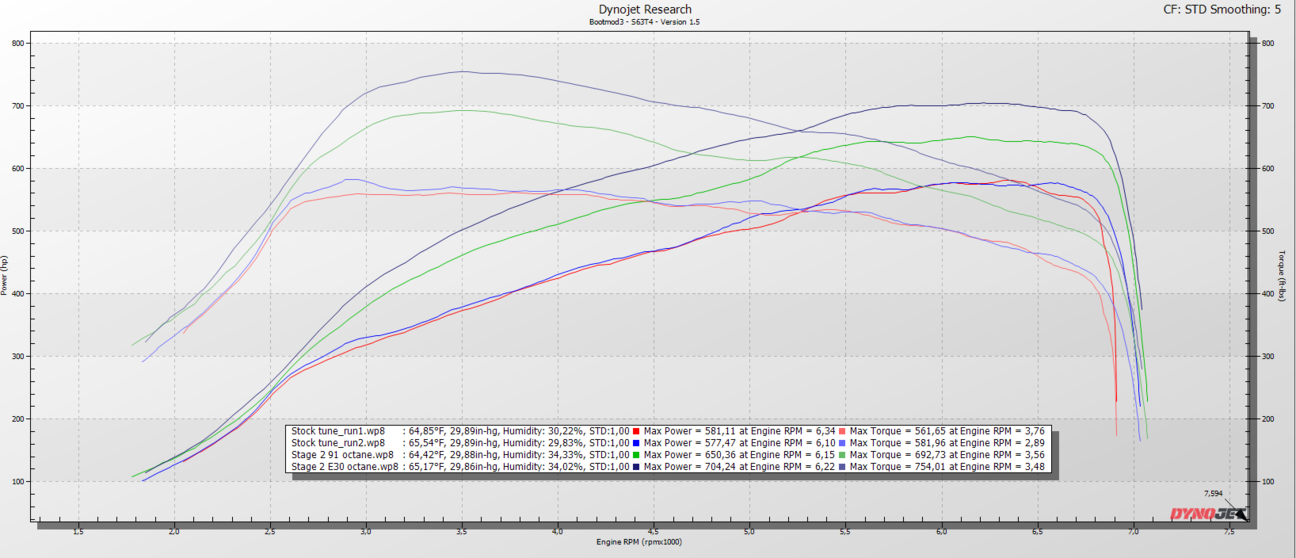
Task: Select Stock tune_run1.wp8 in the legend
Action: (338, 432)
